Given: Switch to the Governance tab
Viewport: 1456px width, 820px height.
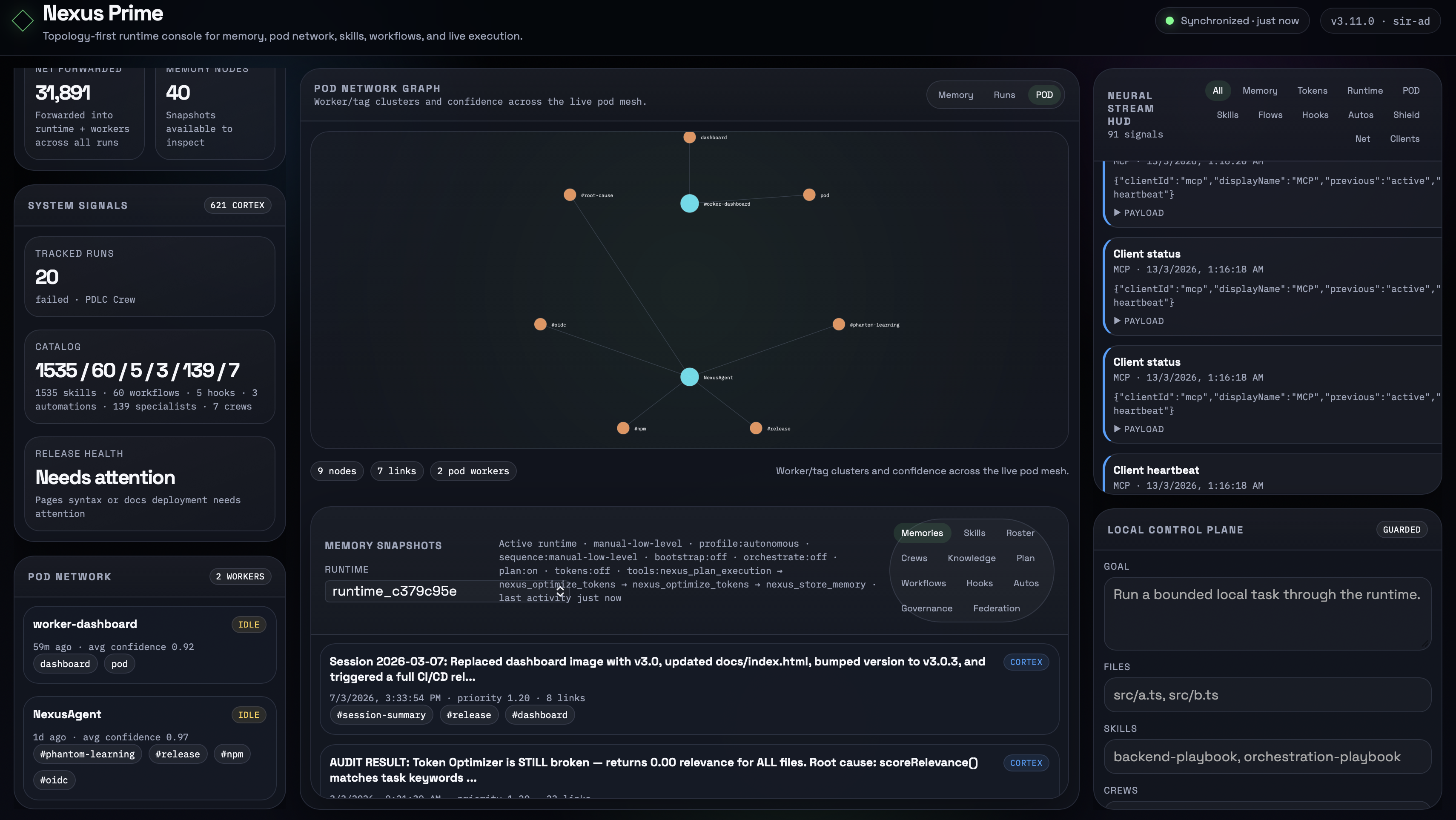Looking at the screenshot, I should point(926,608).
